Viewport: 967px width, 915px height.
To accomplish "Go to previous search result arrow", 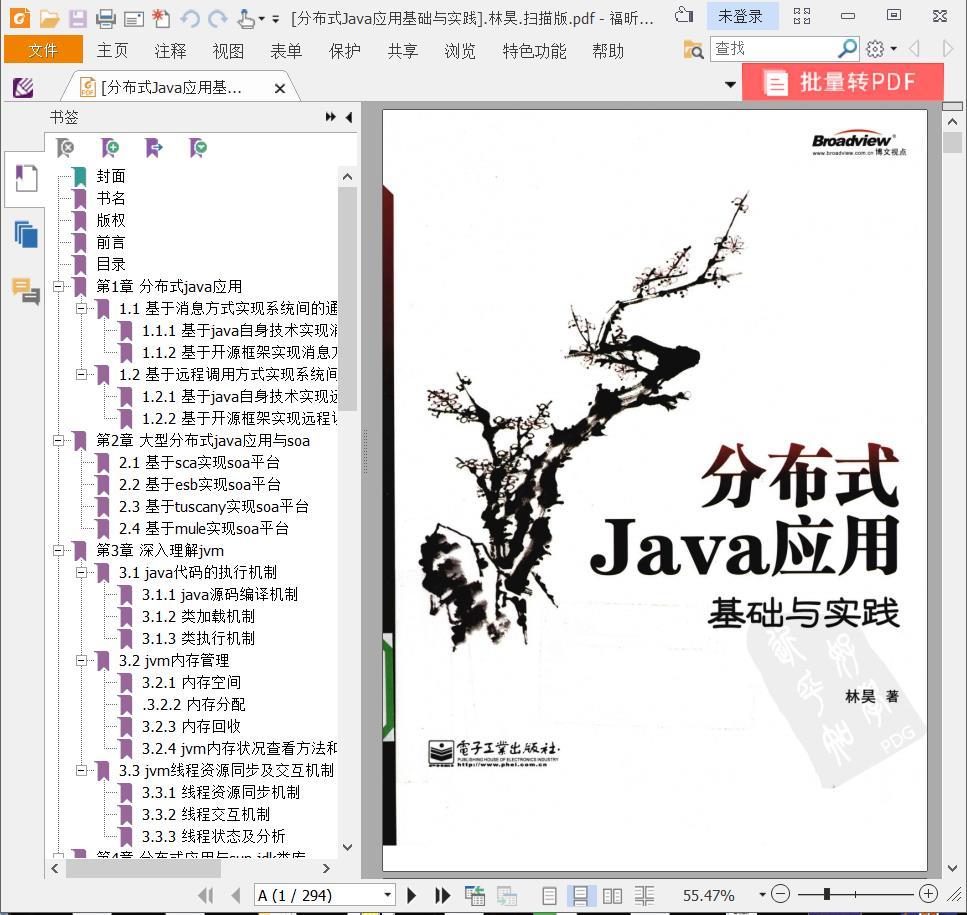I will [x=915, y=49].
